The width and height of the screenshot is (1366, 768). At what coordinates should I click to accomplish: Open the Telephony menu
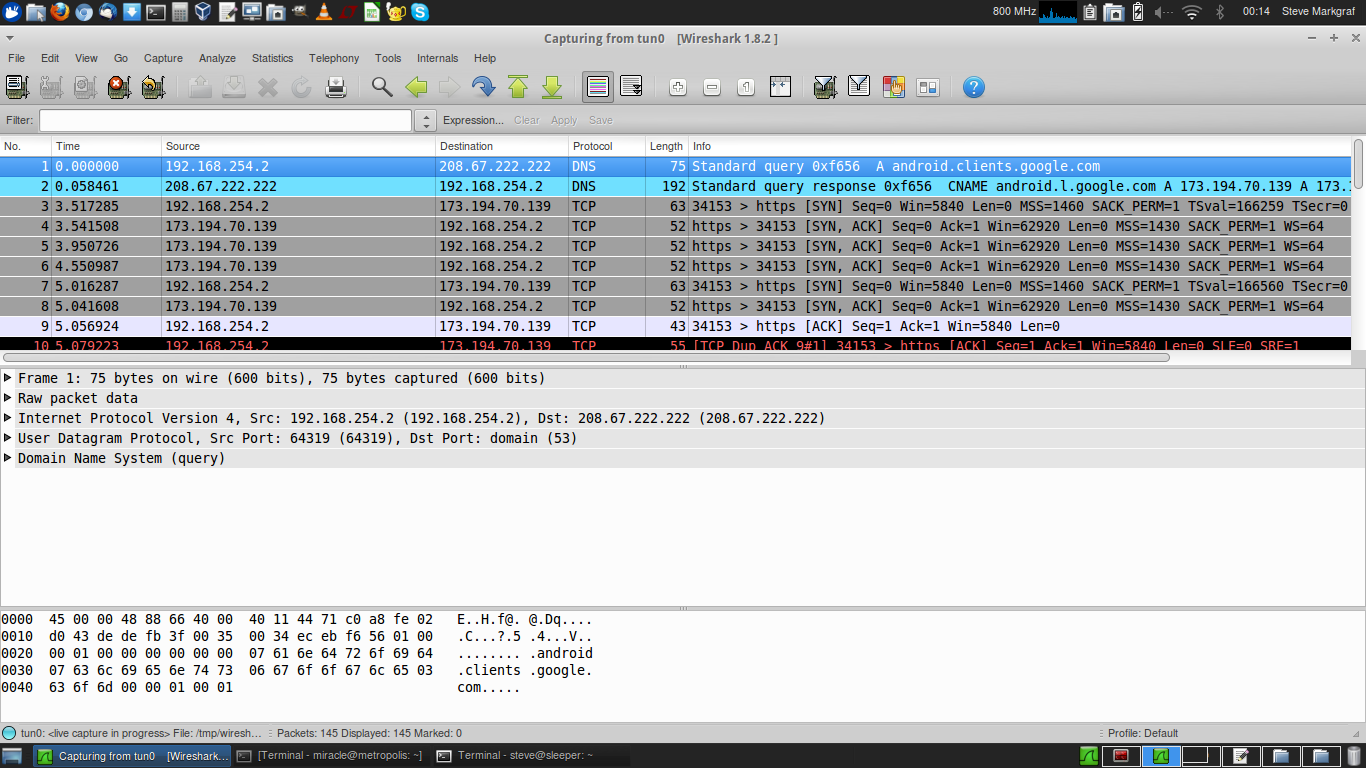[334, 58]
